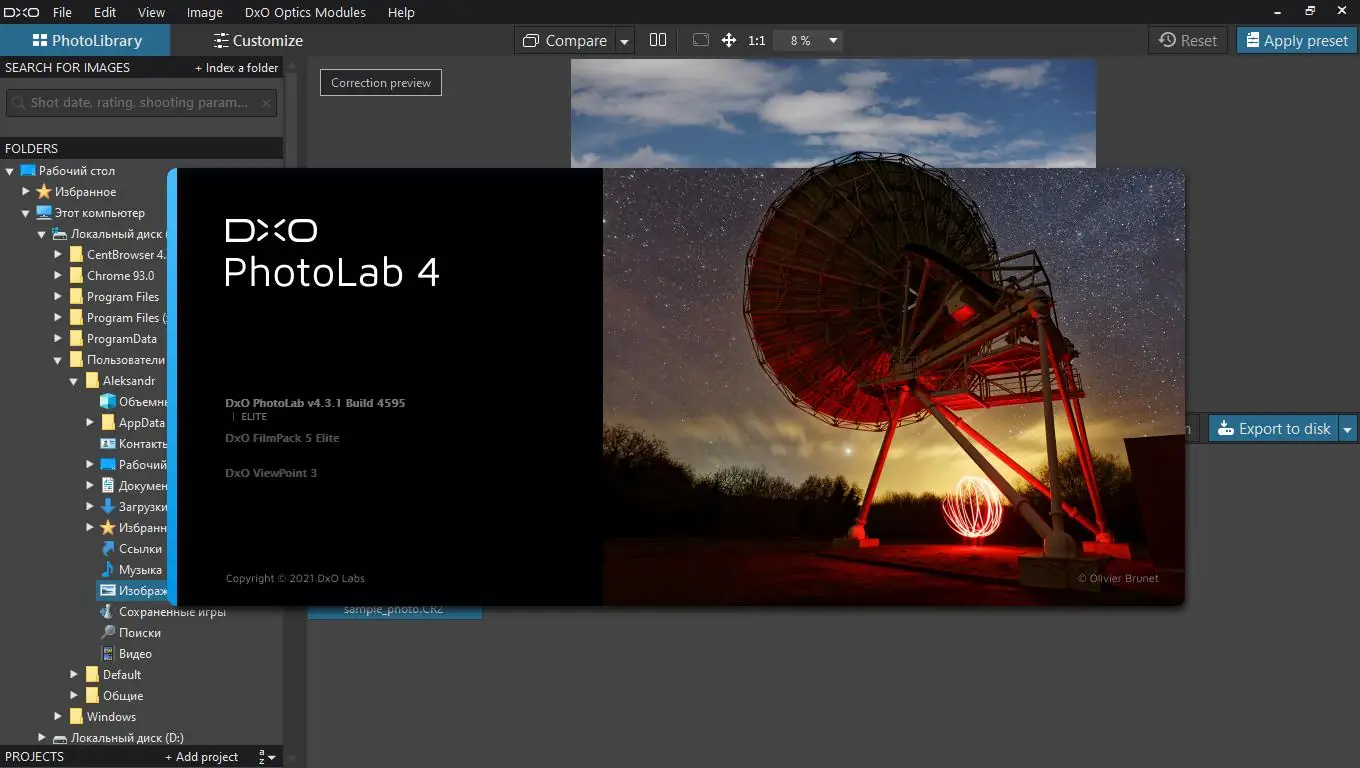Open the Compare dropdown arrow
The image size is (1360, 768).
pyautogui.click(x=625, y=41)
